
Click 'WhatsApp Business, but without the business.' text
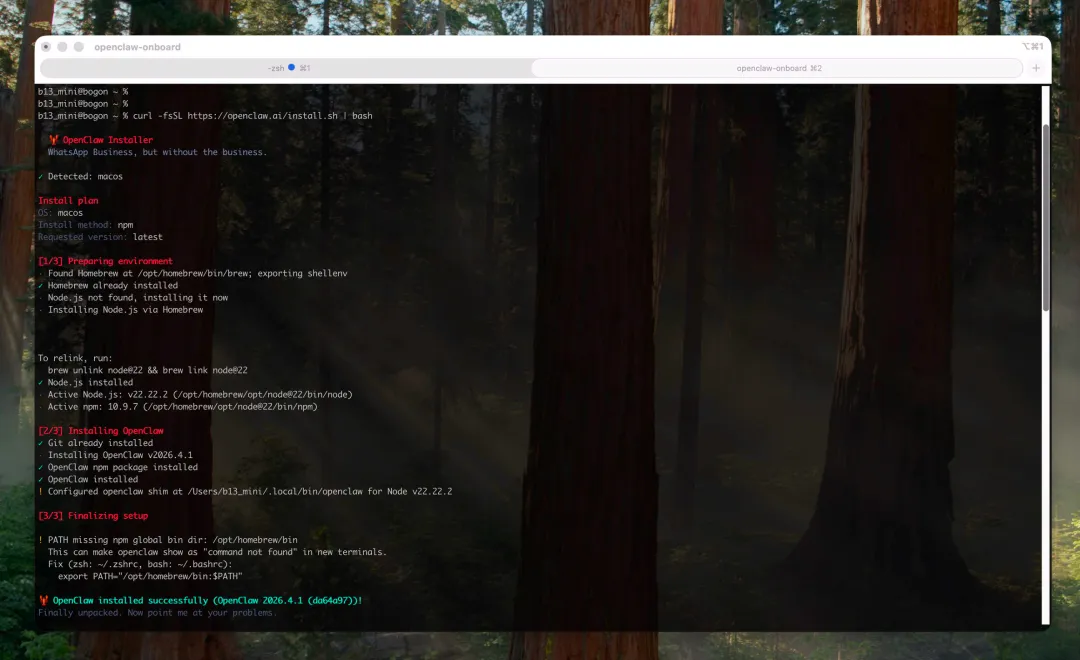pos(157,152)
